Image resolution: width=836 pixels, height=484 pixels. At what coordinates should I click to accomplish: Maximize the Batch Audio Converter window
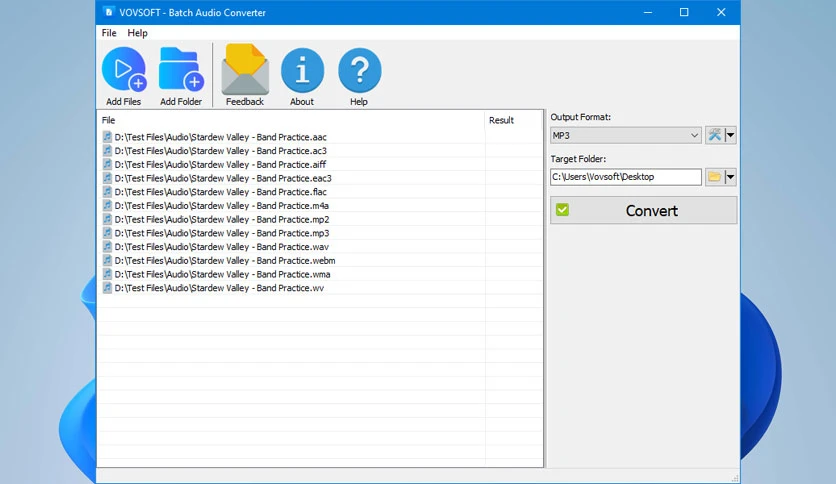pyautogui.click(x=684, y=12)
